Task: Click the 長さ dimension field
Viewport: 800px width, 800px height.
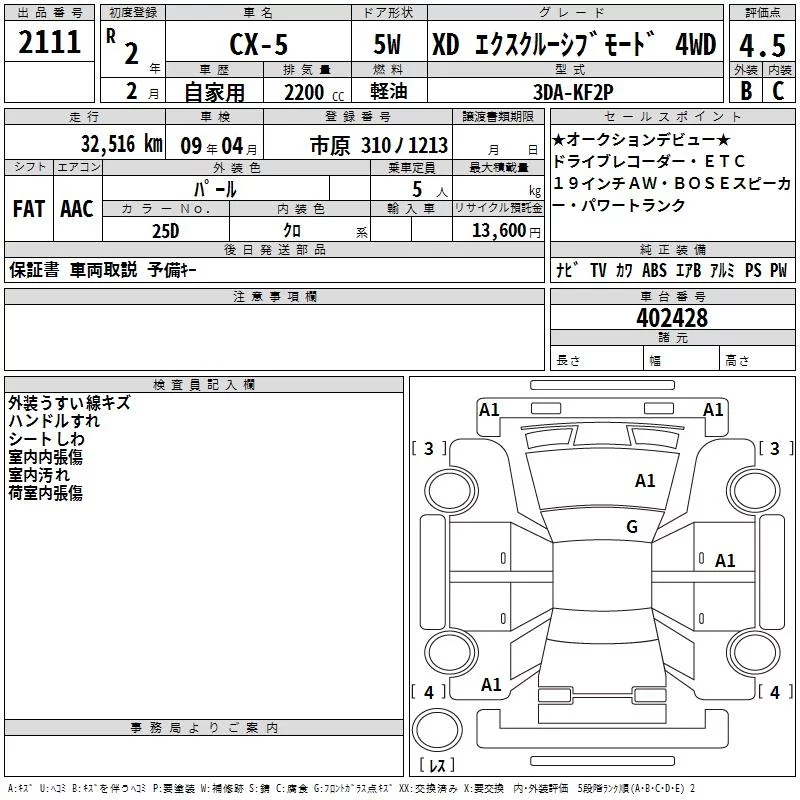Action: (596, 359)
